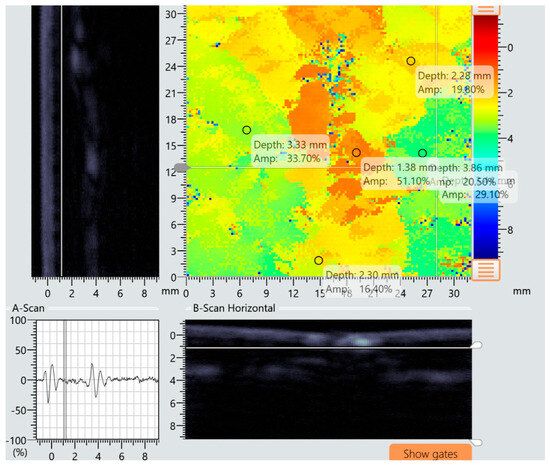Image resolution: width=550 pixels, height=465 pixels.
Task: Select marker with Depth 2.30 mm
Action: point(318,261)
